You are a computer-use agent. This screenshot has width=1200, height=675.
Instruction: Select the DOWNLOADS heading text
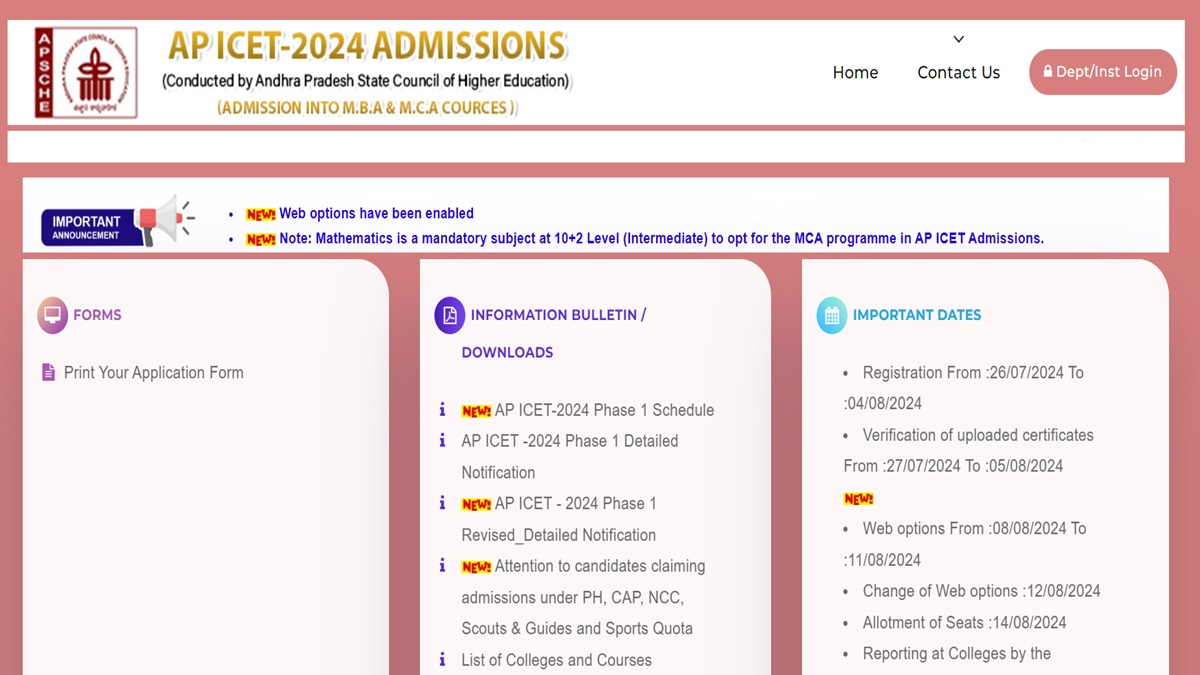tap(507, 352)
